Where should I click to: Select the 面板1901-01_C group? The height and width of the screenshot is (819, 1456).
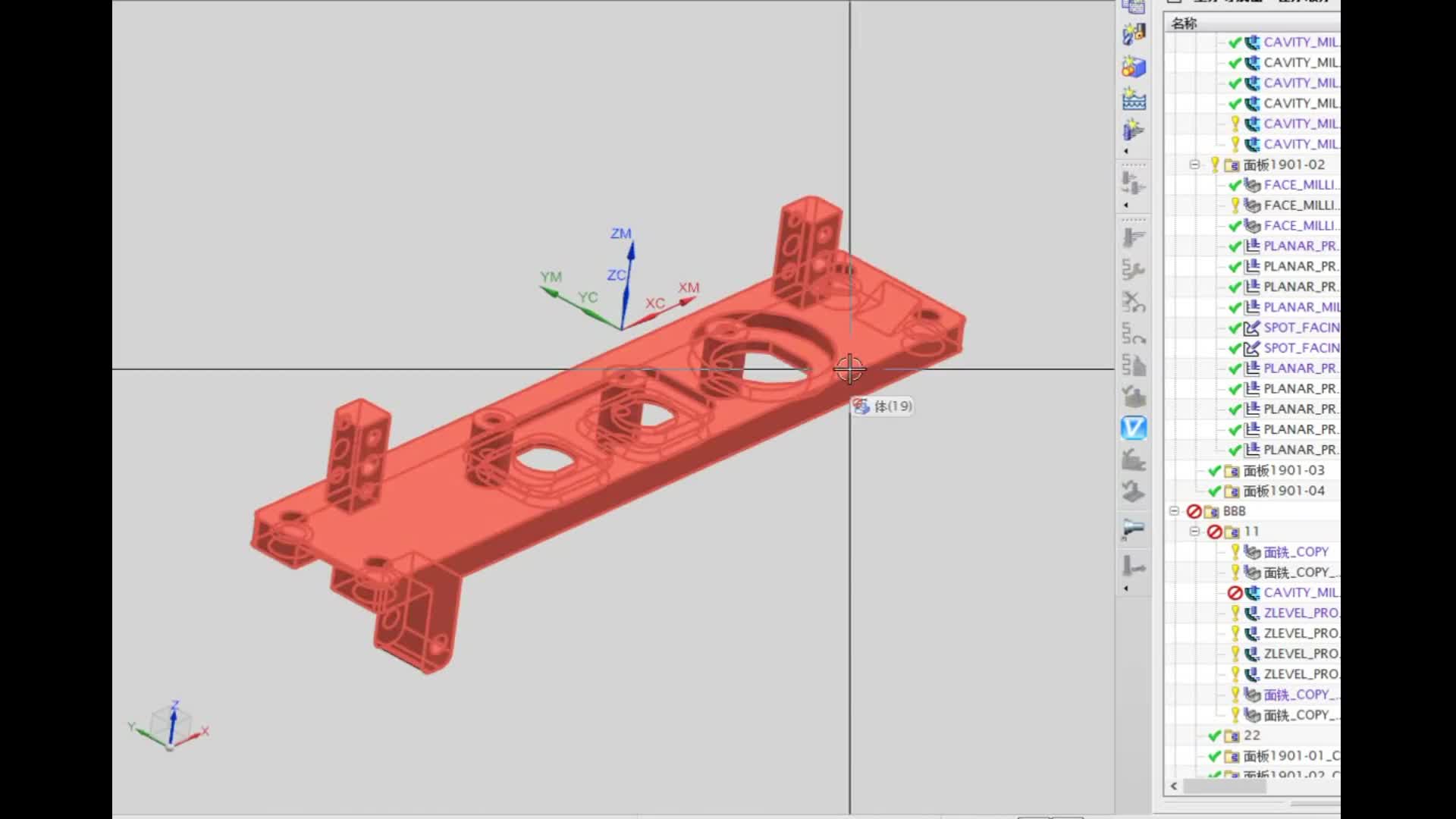click(x=1291, y=756)
